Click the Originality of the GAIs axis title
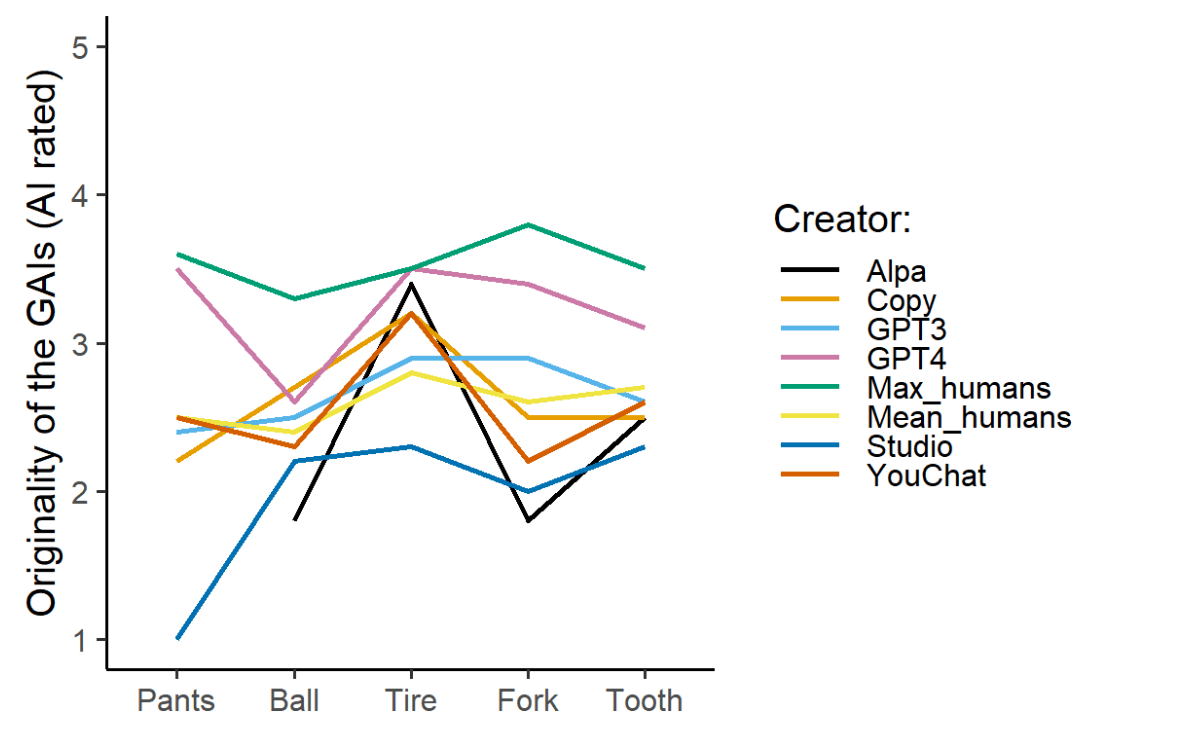Viewport: 1180px width, 744px height. tap(42, 343)
